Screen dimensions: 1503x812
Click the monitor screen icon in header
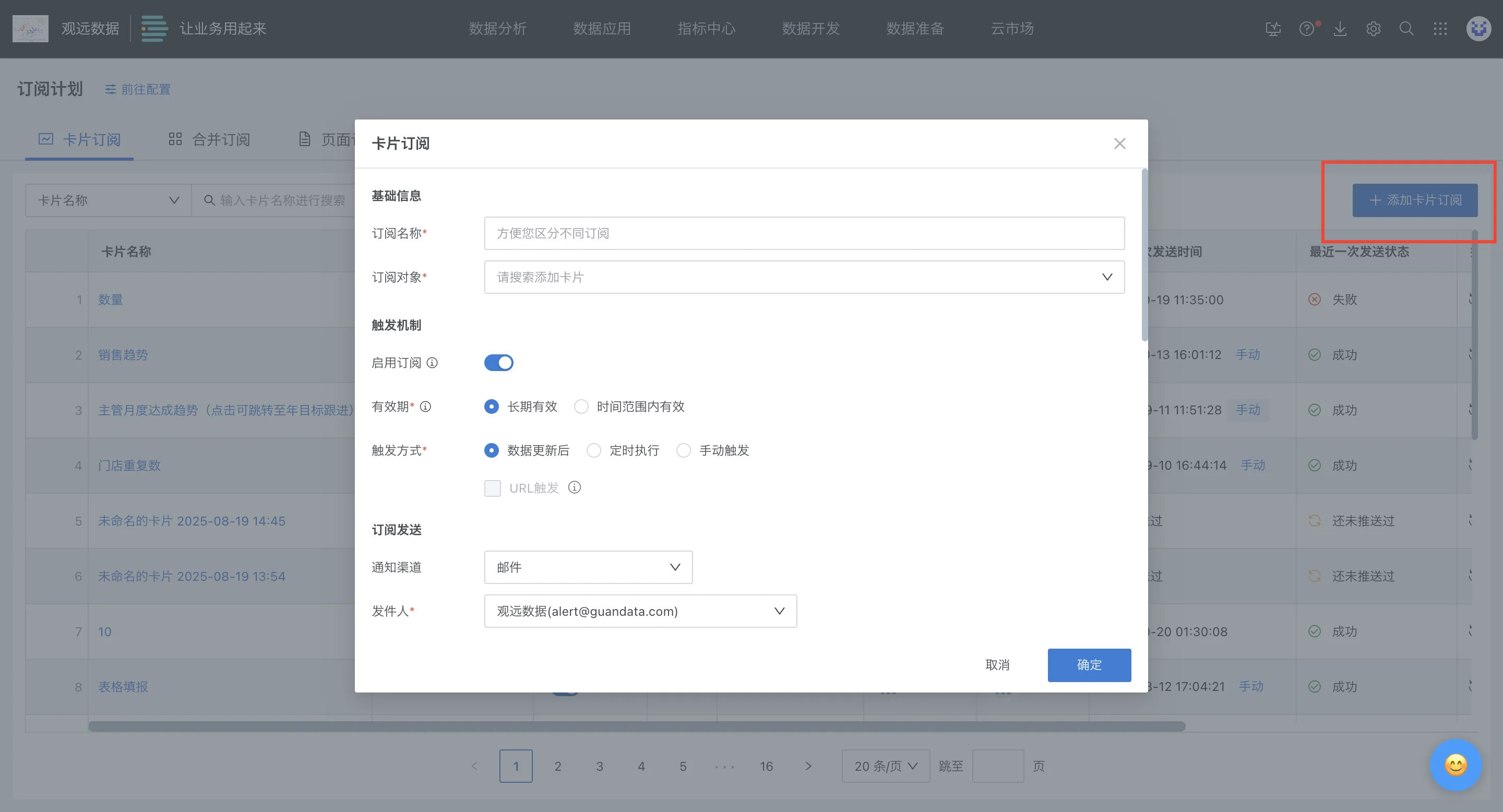click(1273, 29)
